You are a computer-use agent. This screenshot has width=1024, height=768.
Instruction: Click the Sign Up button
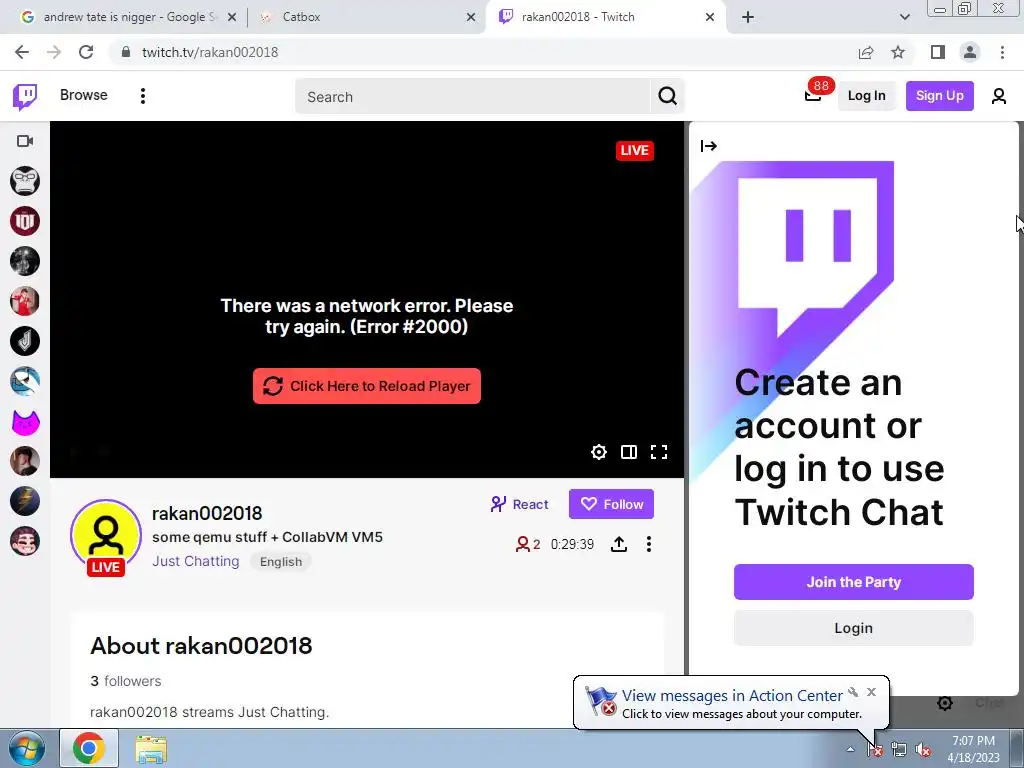pos(940,96)
